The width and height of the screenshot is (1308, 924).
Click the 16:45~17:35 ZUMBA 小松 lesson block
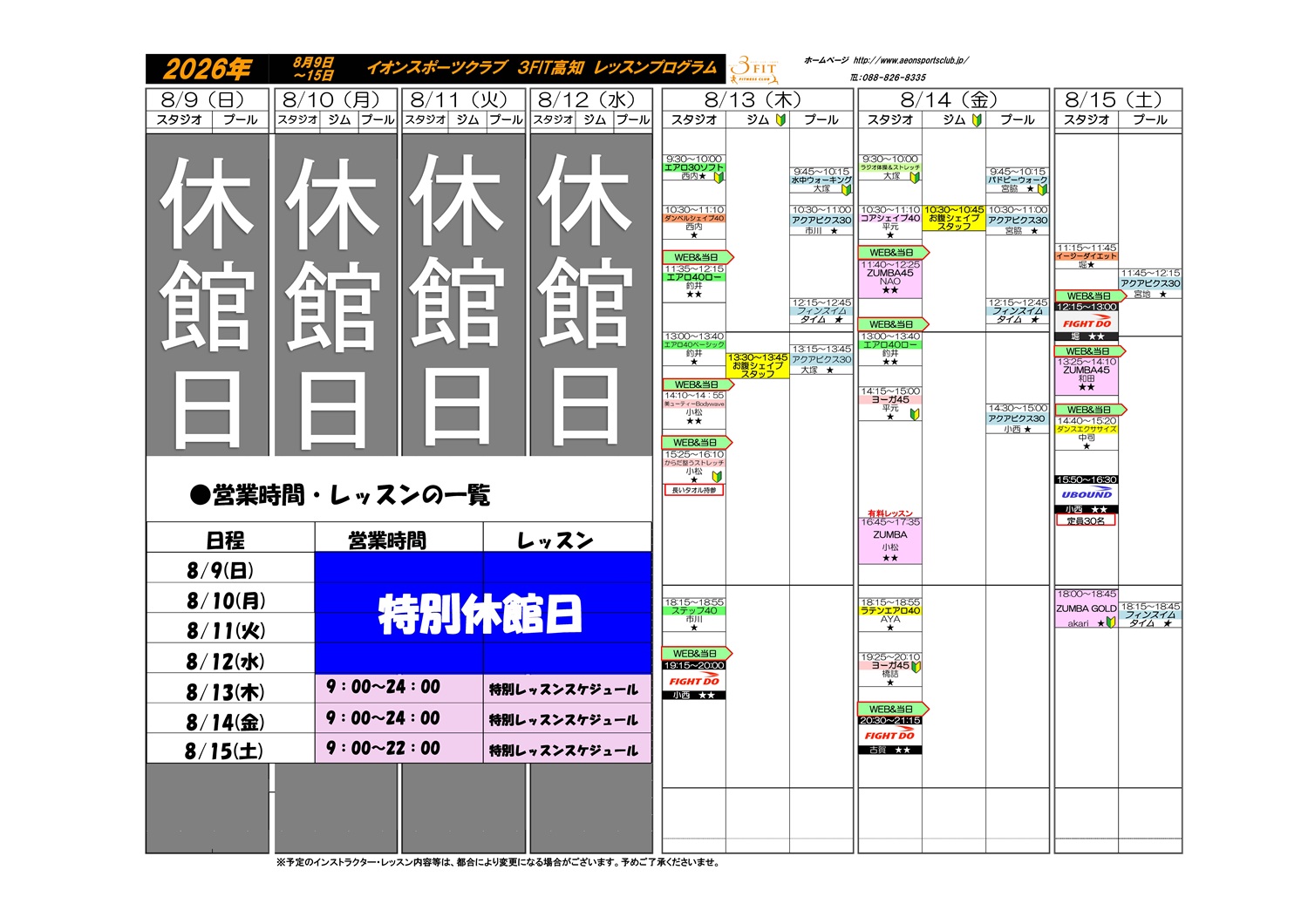890,540
